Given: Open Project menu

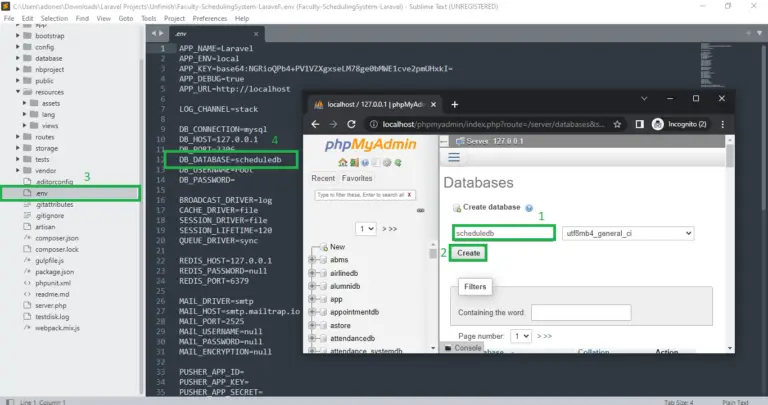Looking at the screenshot, I should (x=174, y=18).
